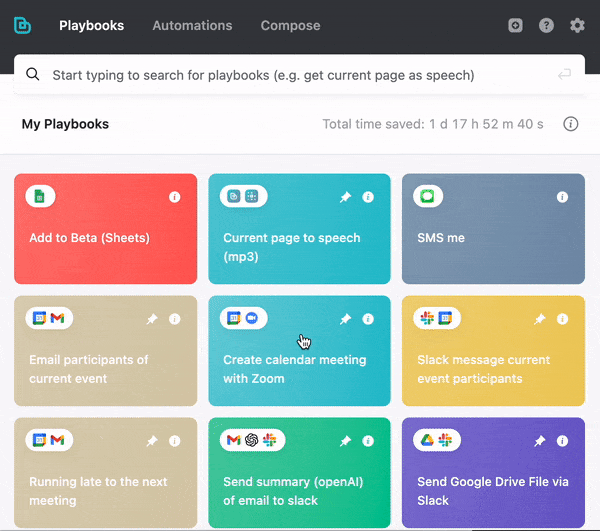This screenshot has height=531, width=600.
Task: Open Send Google Drive File via Slack playbook
Action: pos(493,472)
